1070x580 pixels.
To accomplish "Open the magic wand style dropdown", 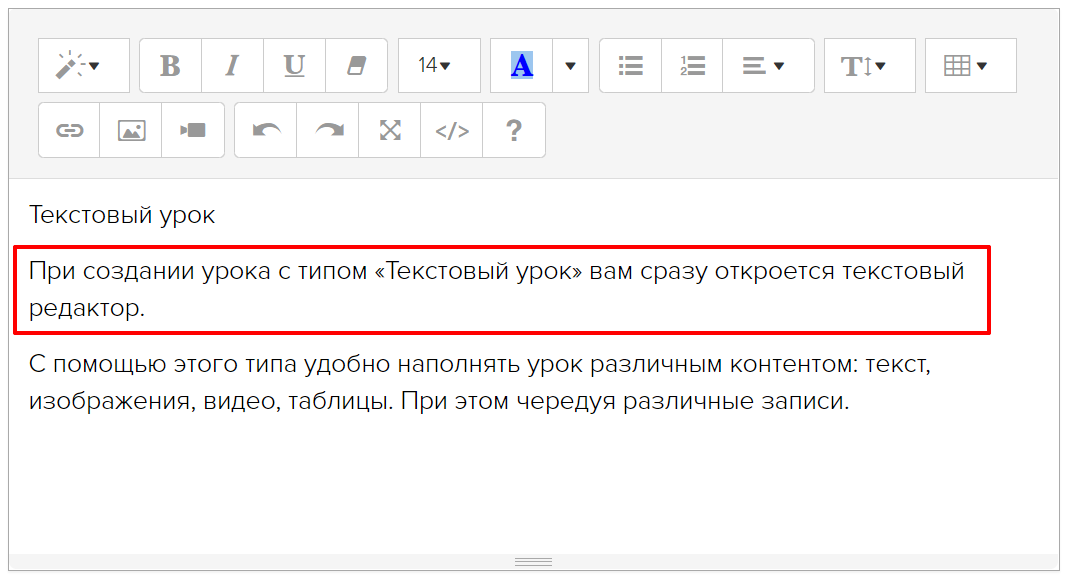I will [x=83, y=66].
